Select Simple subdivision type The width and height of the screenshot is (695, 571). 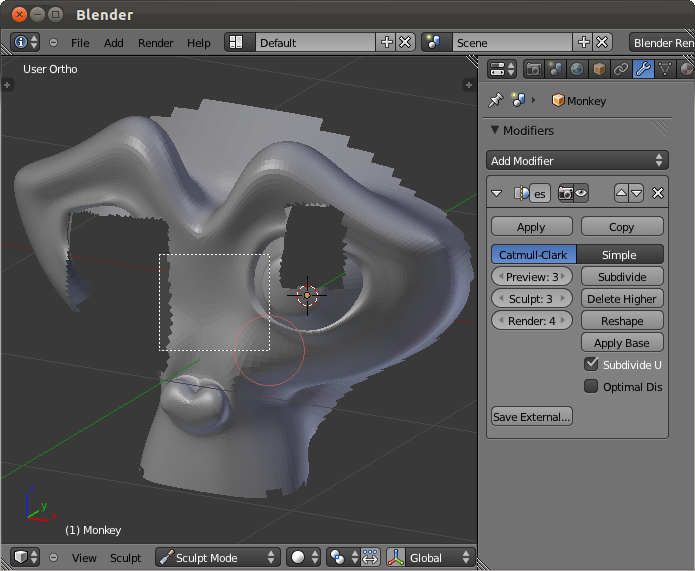click(620, 254)
